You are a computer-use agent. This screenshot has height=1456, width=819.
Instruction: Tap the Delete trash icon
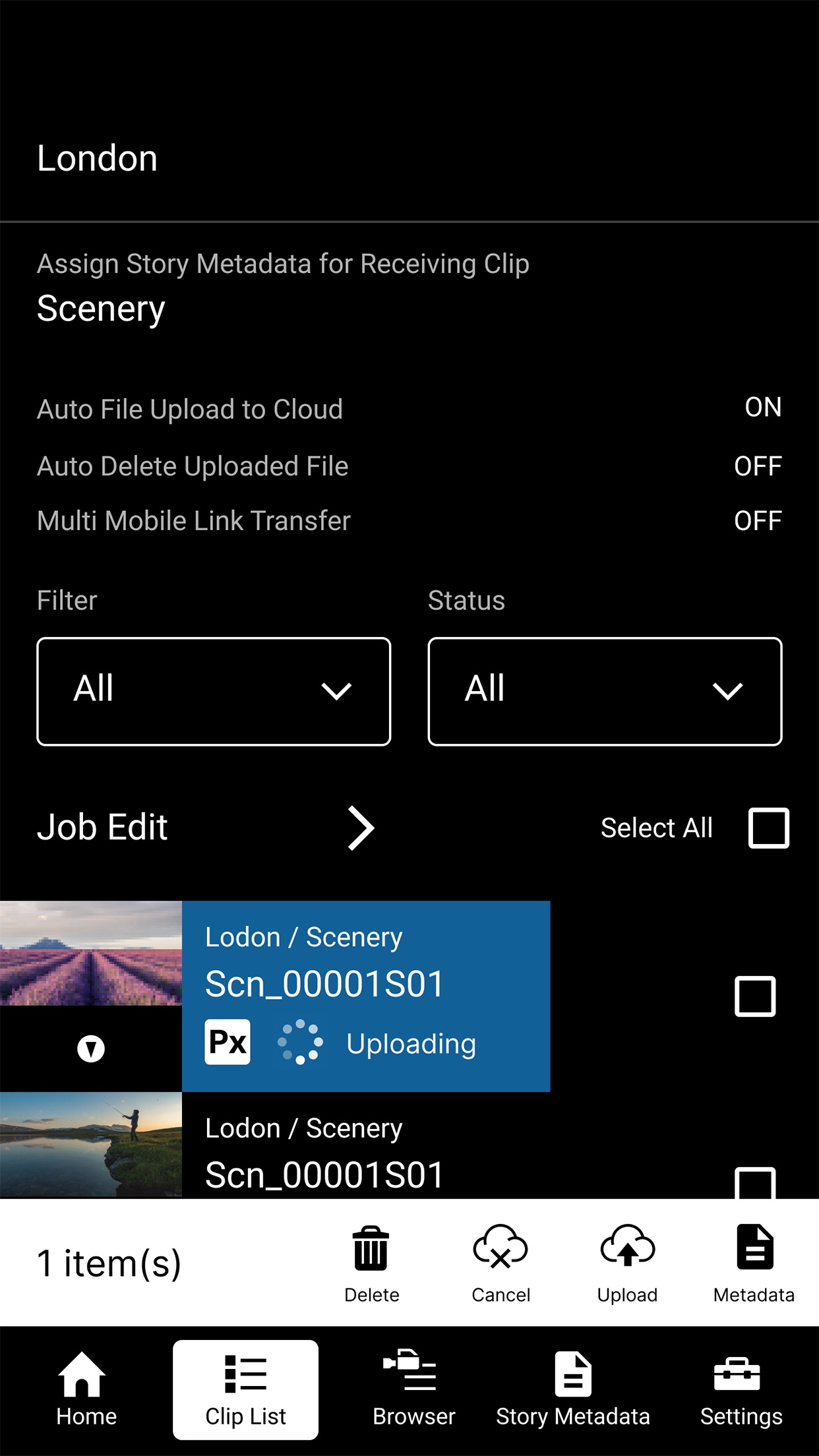[x=371, y=1248]
